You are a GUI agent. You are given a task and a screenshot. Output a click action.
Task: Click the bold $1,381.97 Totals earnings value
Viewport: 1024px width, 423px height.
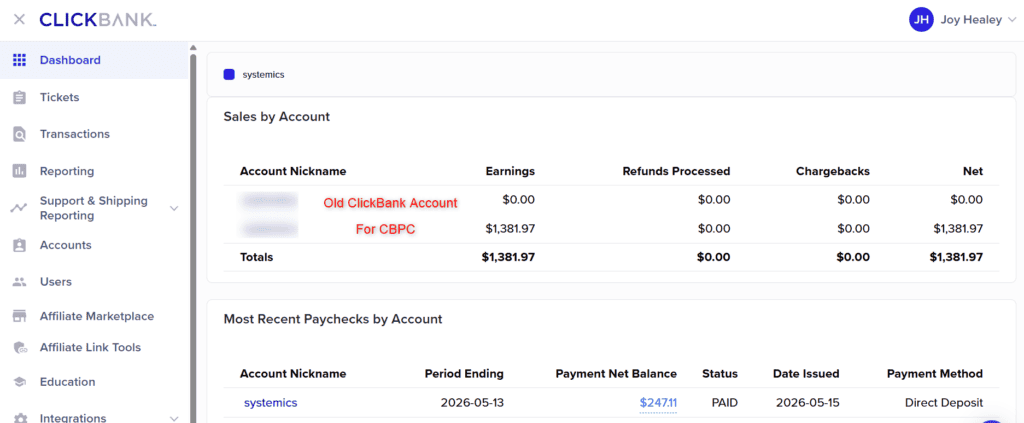point(509,257)
